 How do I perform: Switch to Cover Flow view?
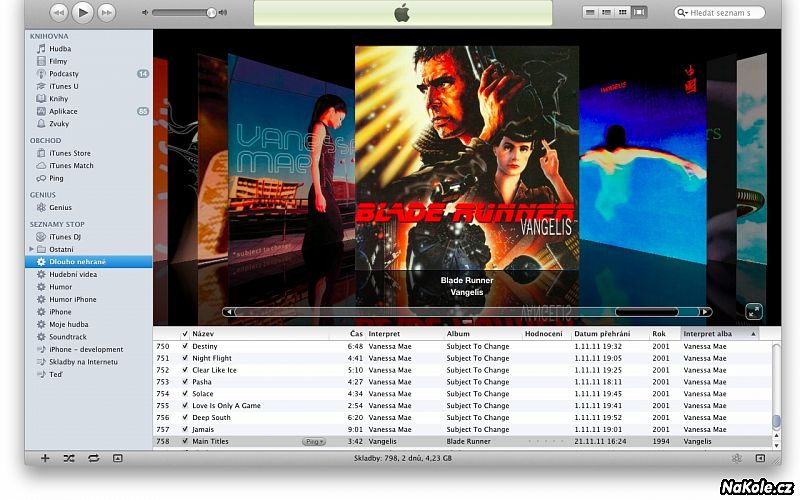(639, 12)
